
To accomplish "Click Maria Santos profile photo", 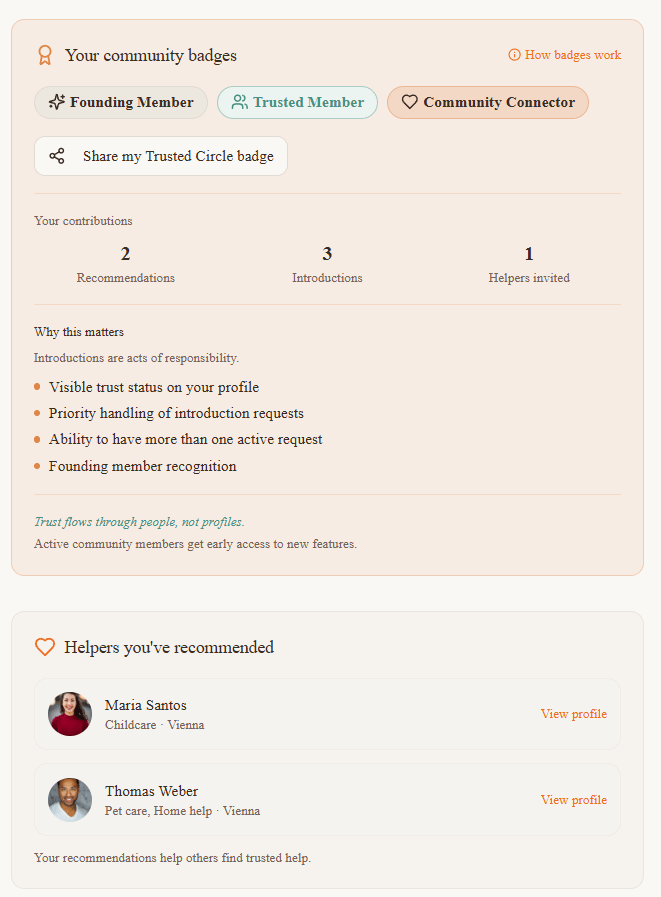I will click(70, 714).
